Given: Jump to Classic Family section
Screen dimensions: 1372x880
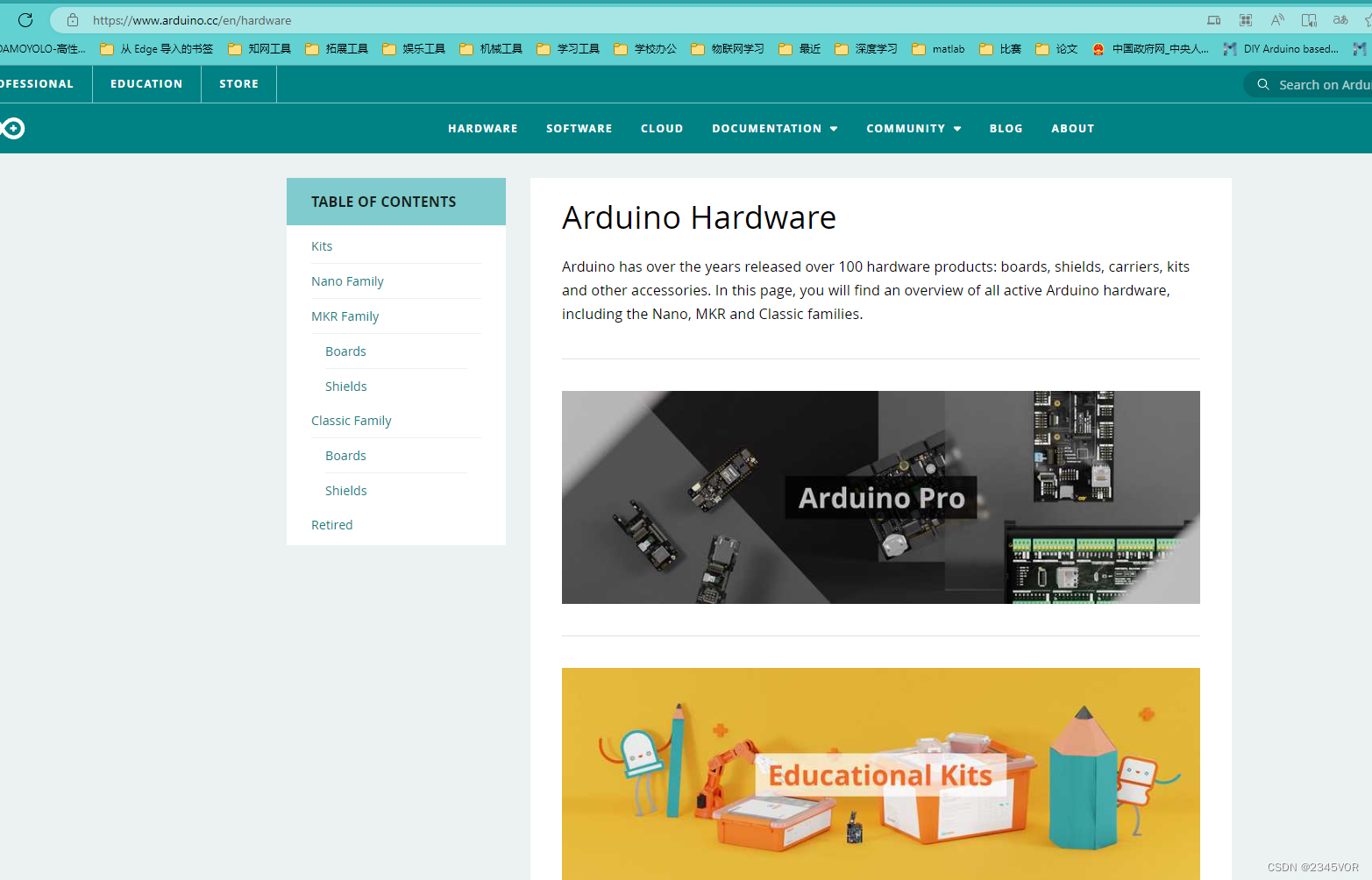Looking at the screenshot, I should coord(351,421).
